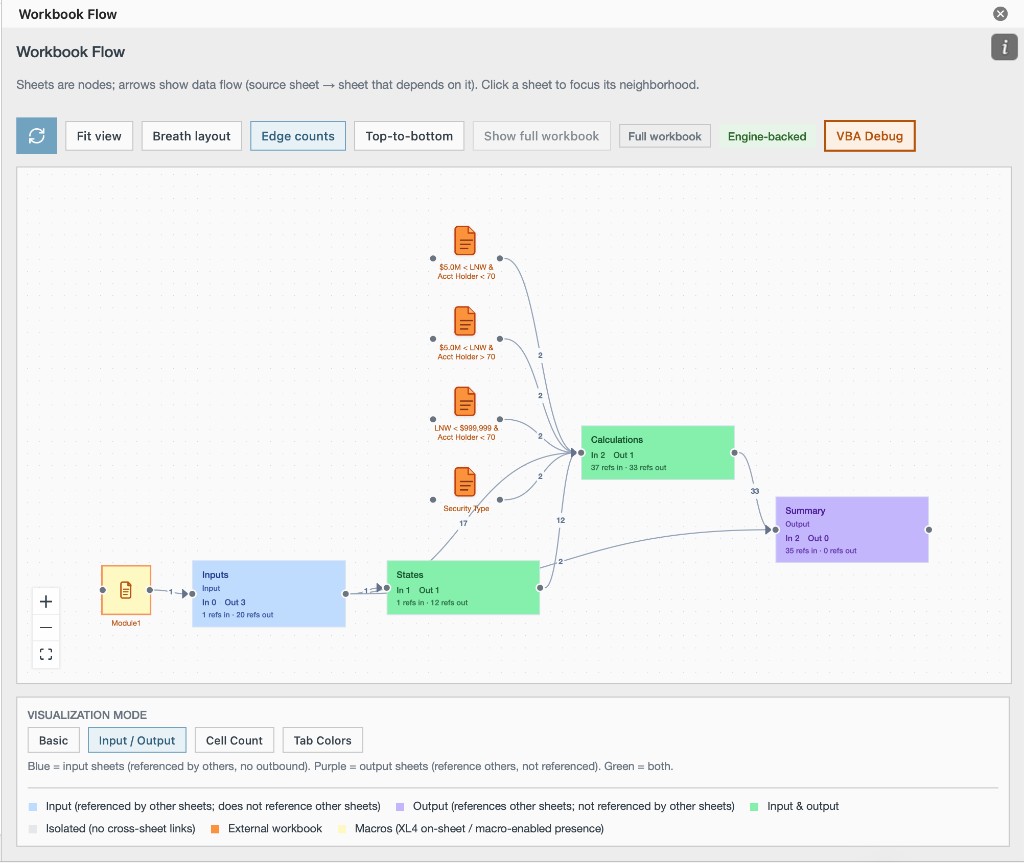Toggle Top-to-bottom layout
The image size is (1024, 863).
click(x=409, y=136)
